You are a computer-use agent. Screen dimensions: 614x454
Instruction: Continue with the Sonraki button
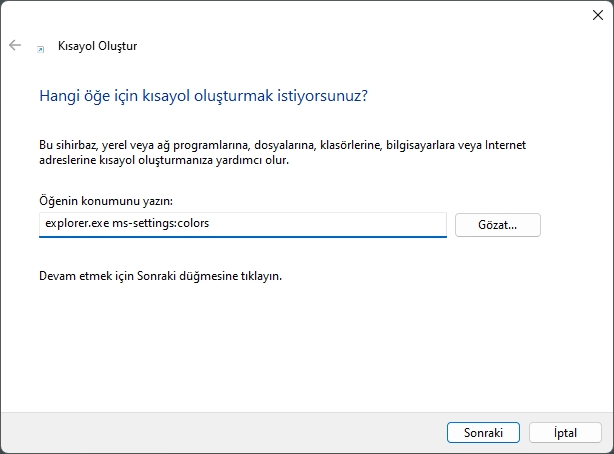[483, 432]
